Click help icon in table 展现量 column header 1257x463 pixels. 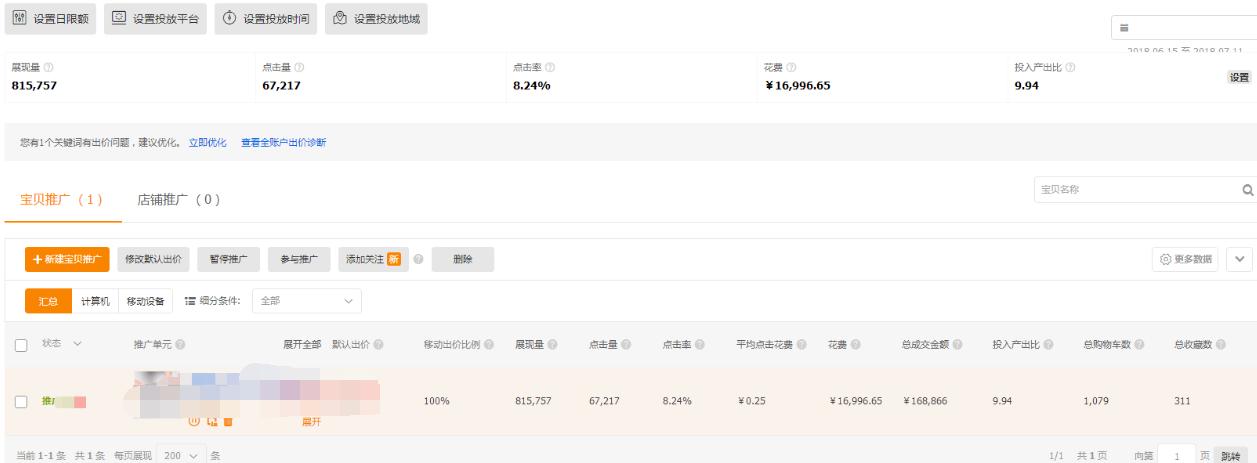coord(553,345)
